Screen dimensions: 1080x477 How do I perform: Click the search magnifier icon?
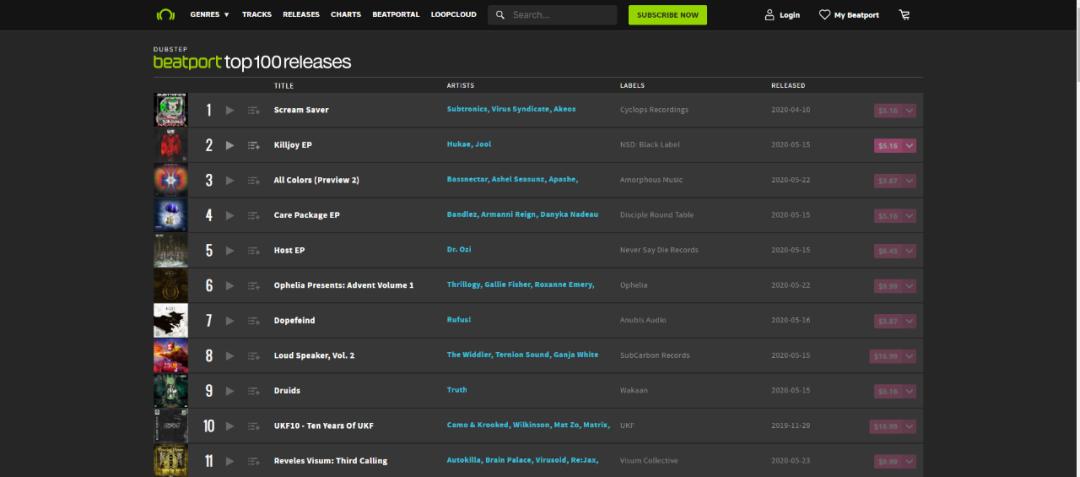500,14
